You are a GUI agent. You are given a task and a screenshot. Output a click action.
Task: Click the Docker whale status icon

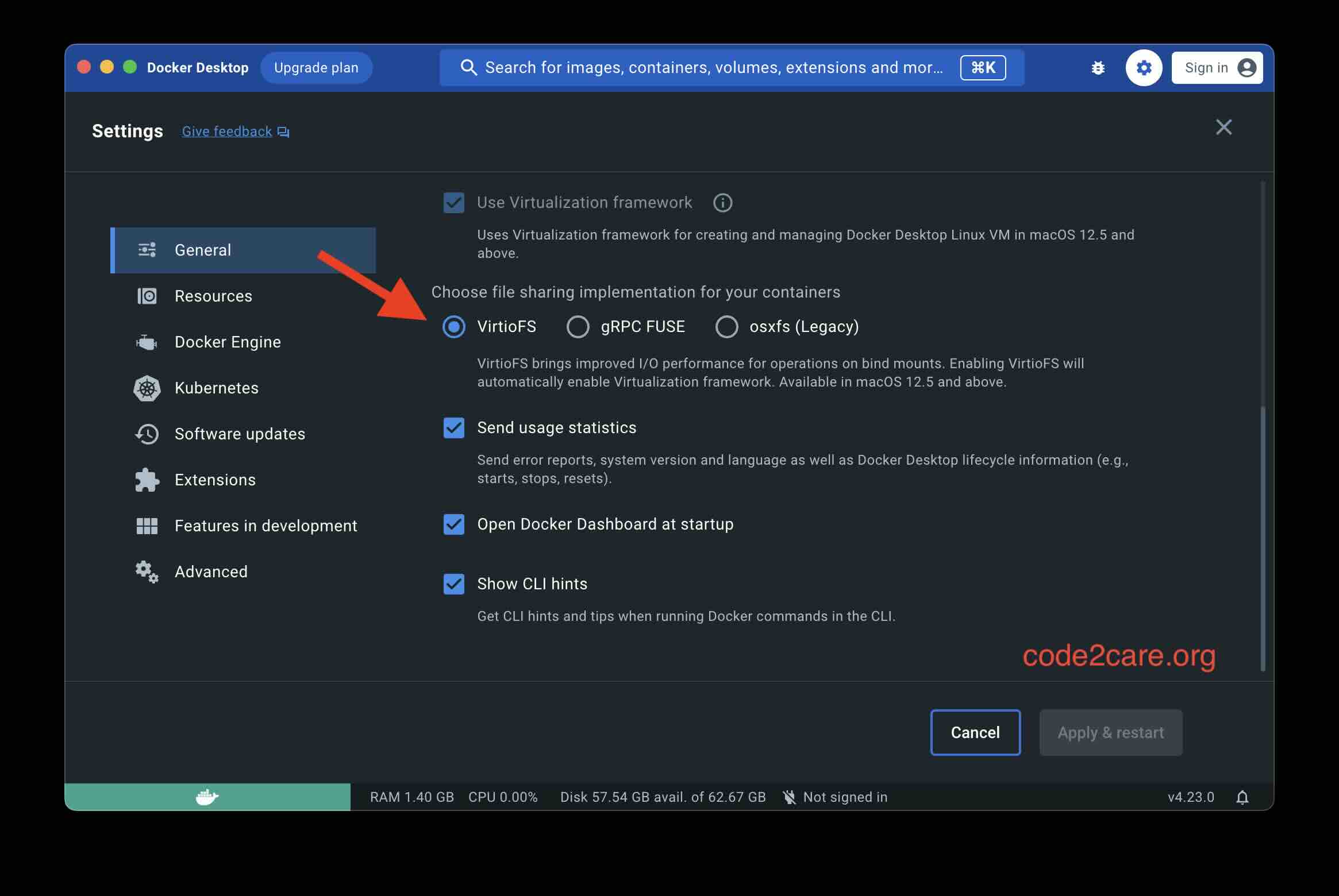(x=207, y=797)
